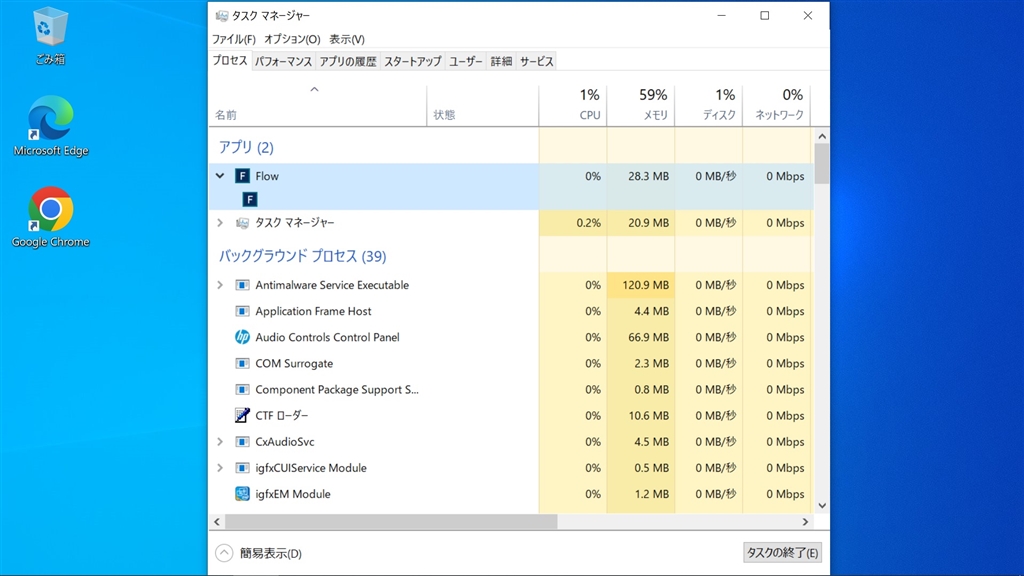Expand Antimalware Service Executable entry
Viewport: 1024px width, 576px height.
220,285
